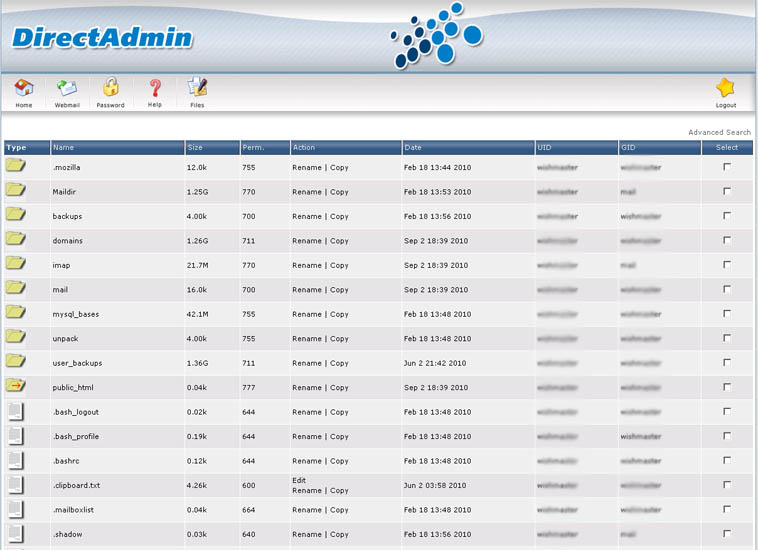This screenshot has height=550, width=758.
Task: Click the DirectAdmin logo
Action: pyautogui.click(x=102, y=38)
